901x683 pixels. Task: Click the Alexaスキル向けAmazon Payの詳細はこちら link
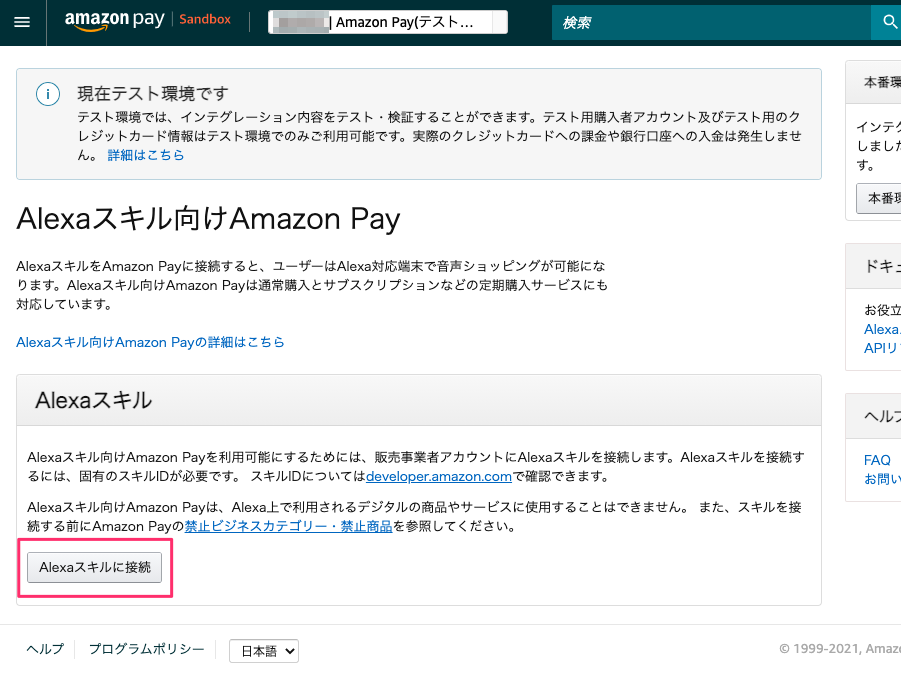[x=149, y=342]
